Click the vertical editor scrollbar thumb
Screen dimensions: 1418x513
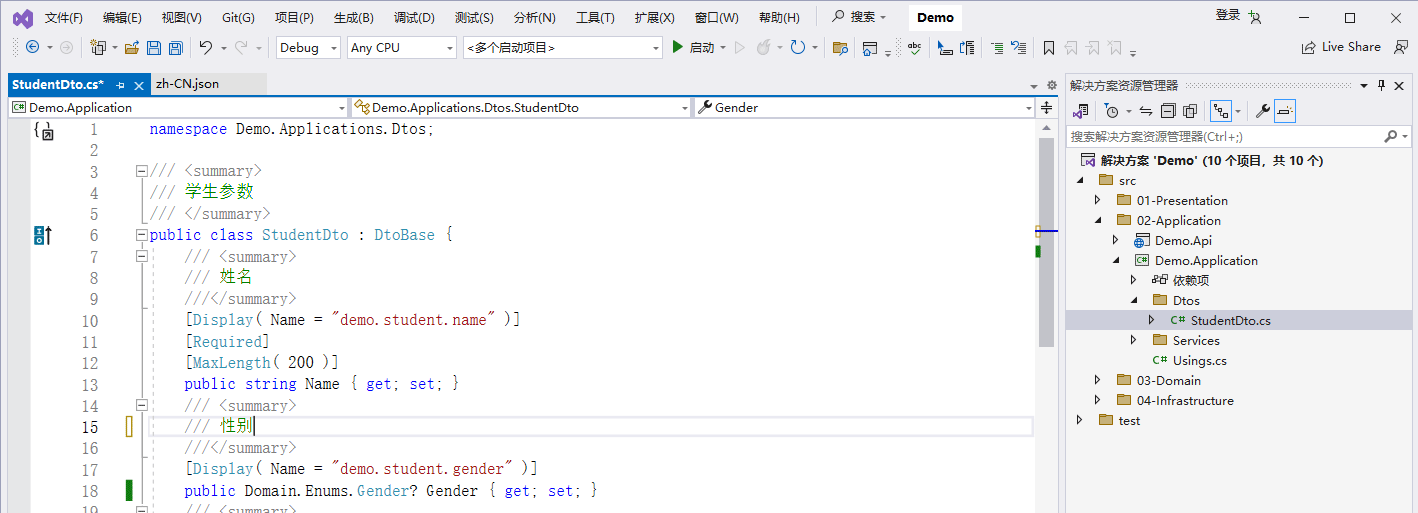[x=1046, y=242]
